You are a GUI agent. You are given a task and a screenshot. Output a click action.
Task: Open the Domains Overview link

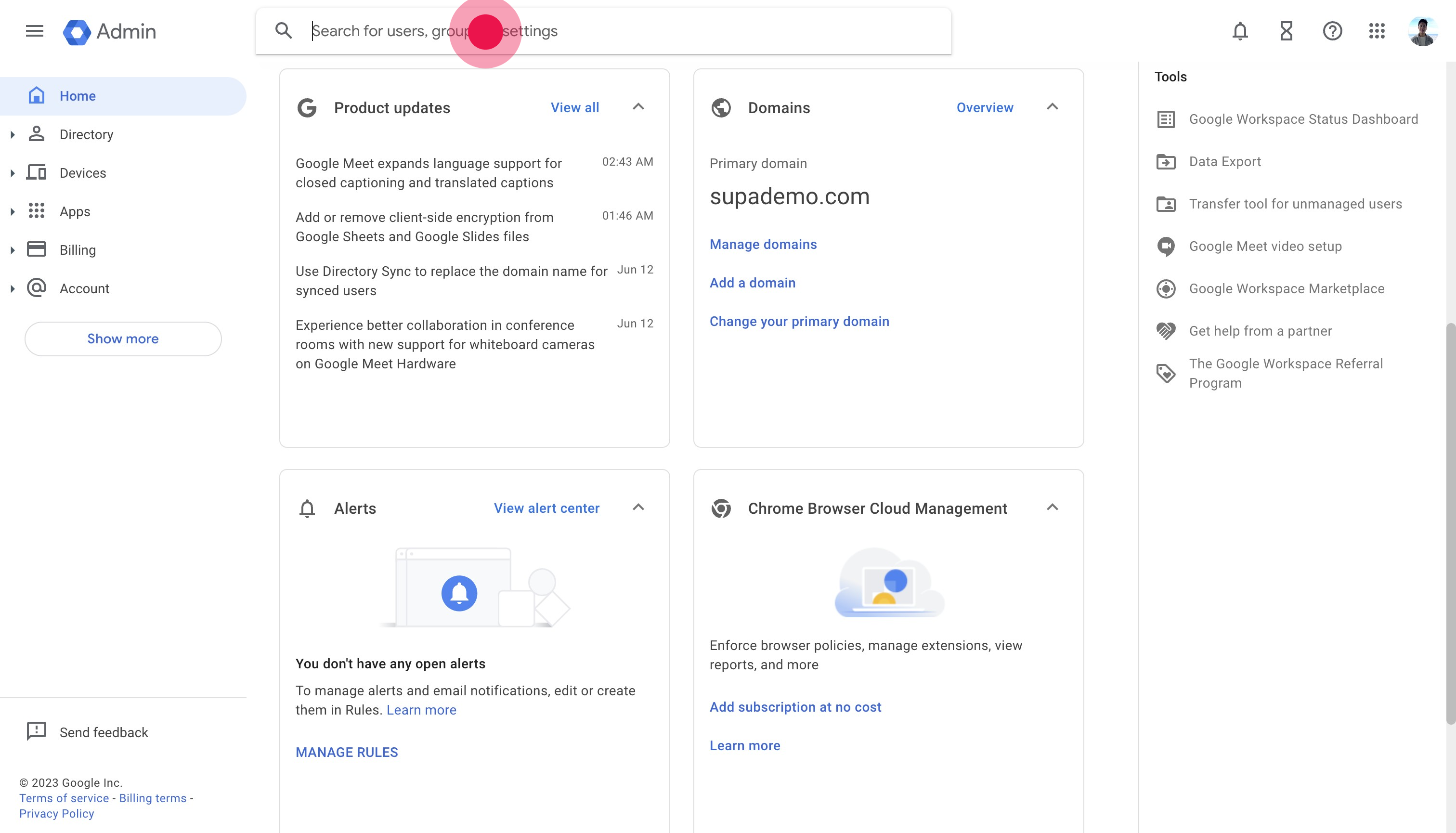[x=985, y=107]
